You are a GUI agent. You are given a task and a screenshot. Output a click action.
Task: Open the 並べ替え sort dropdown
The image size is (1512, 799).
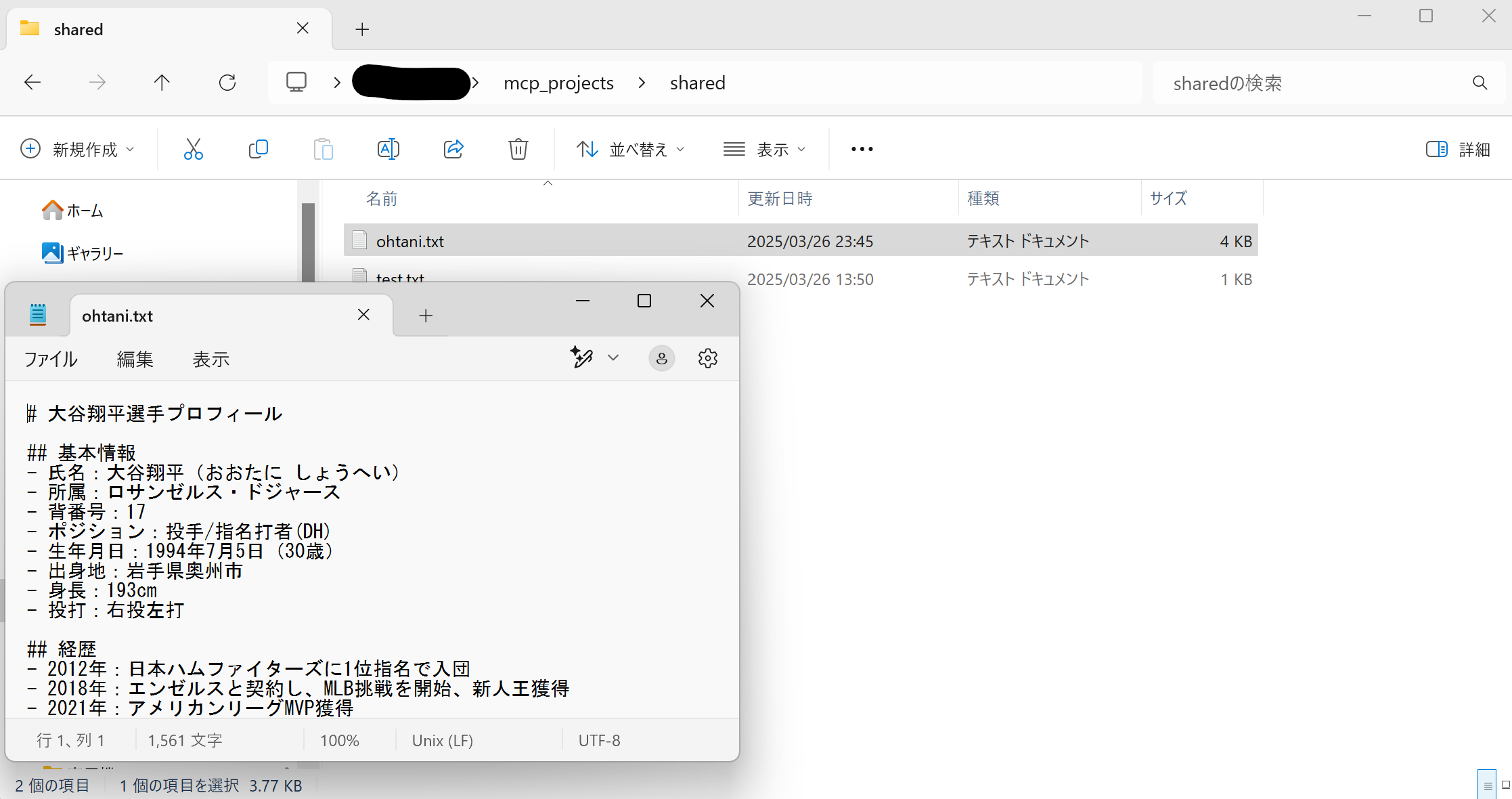630,149
